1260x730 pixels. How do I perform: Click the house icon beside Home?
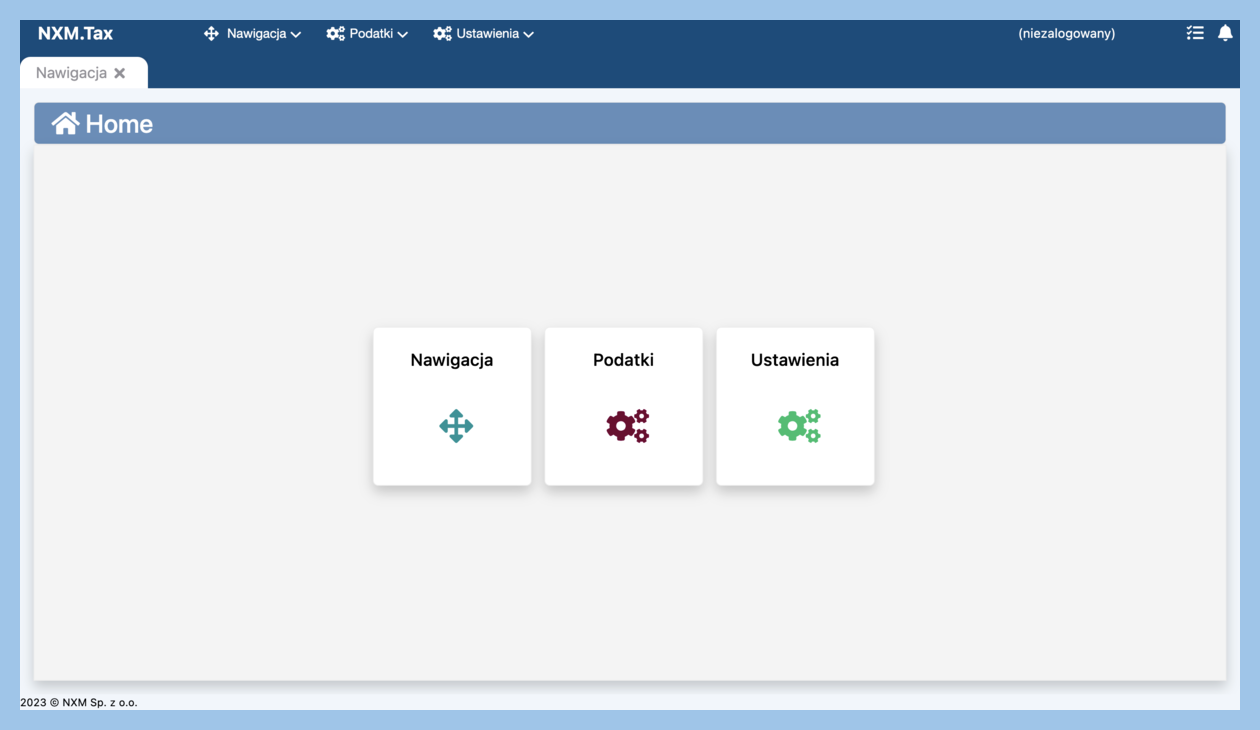pos(66,123)
